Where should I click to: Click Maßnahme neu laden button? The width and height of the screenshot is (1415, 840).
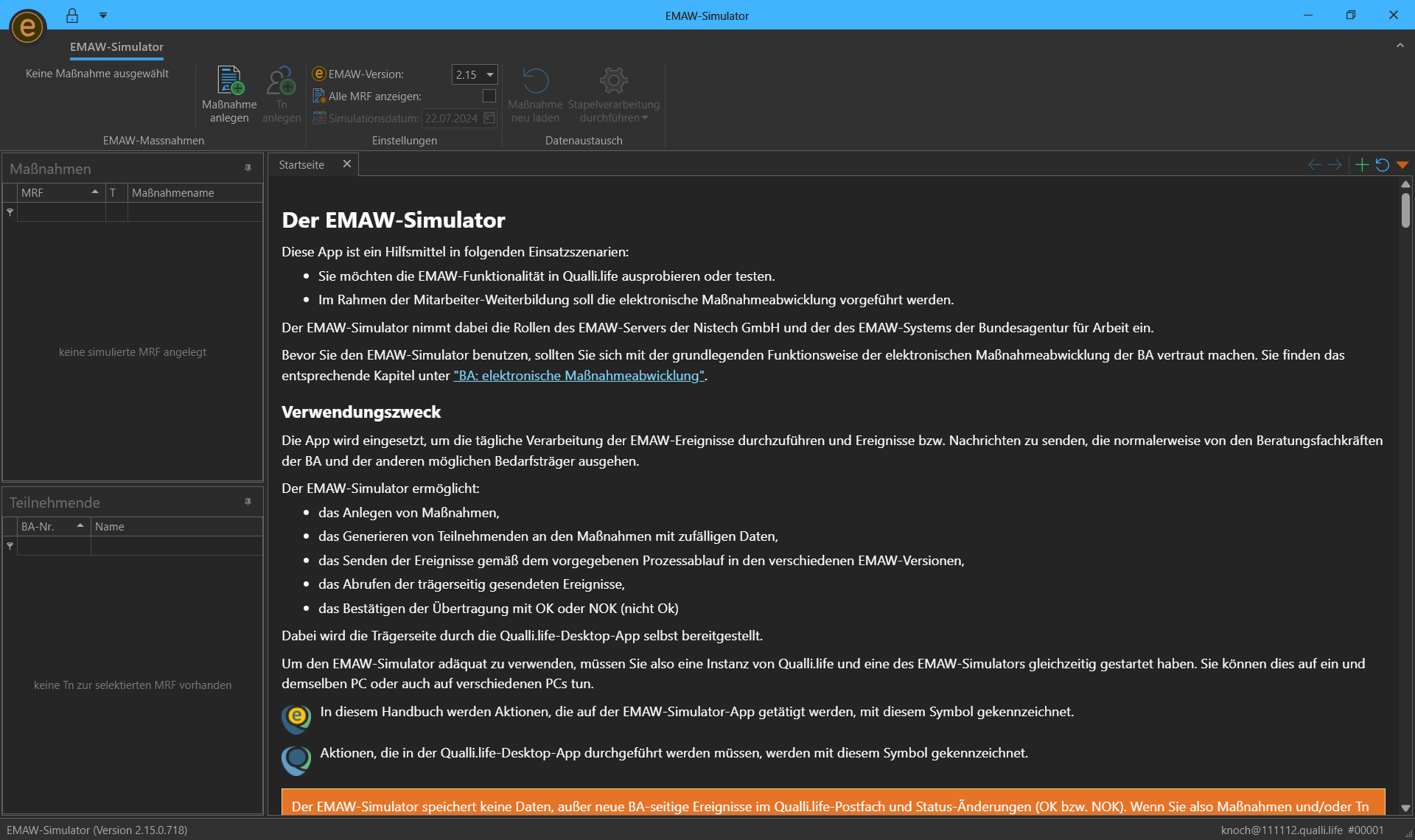[x=535, y=94]
